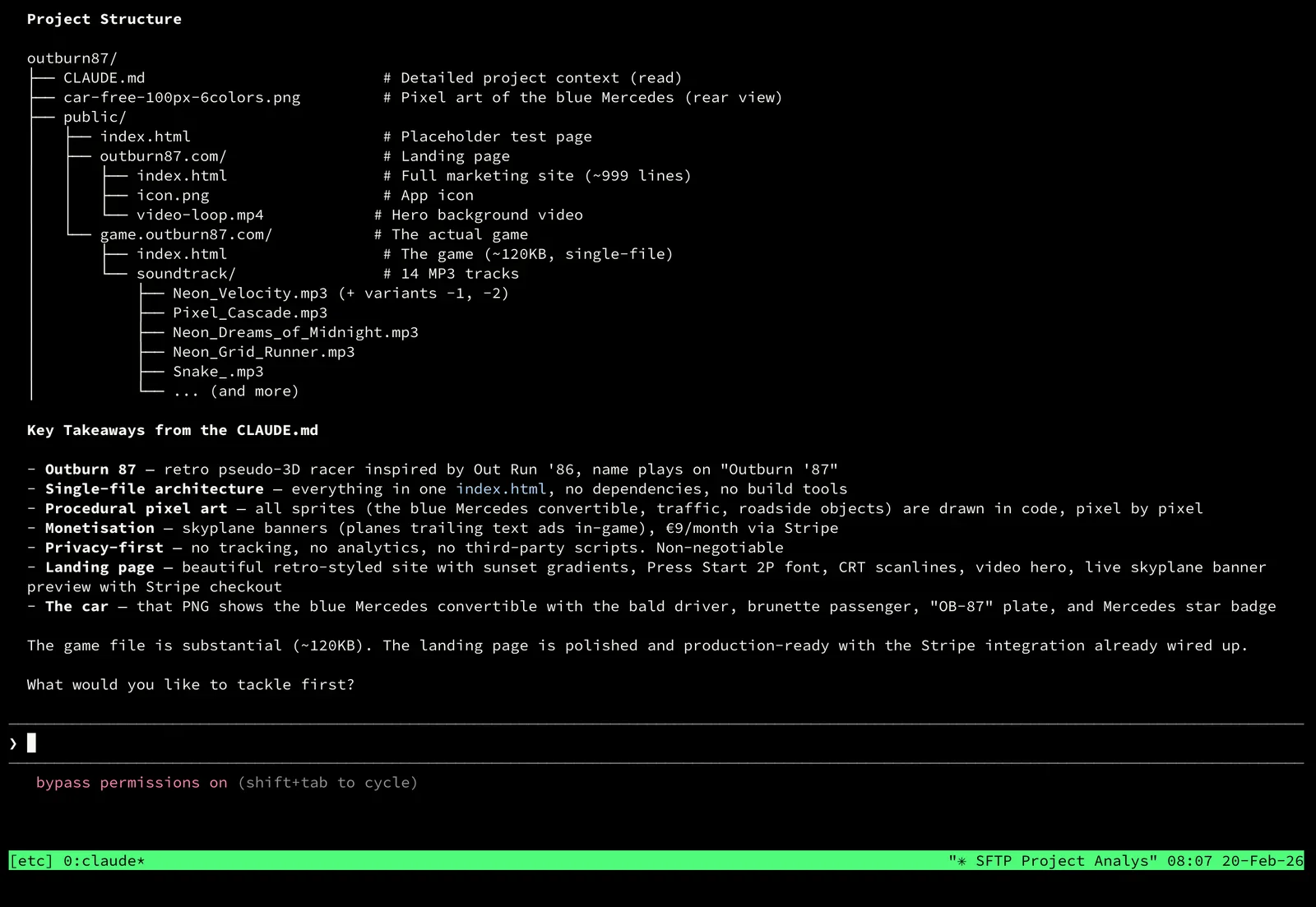Click the tmux clock '08:07'
The width and height of the screenshot is (1316, 907).
(x=1189, y=861)
